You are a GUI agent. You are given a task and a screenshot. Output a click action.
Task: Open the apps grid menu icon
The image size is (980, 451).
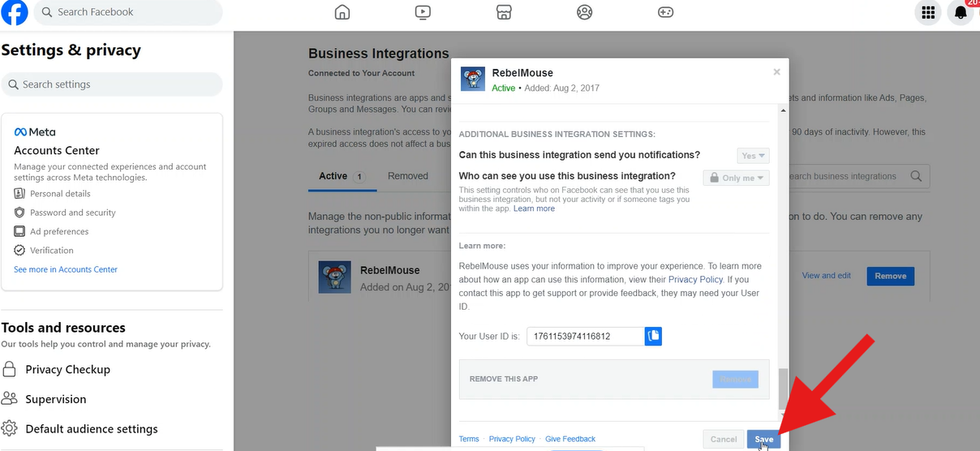(928, 13)
